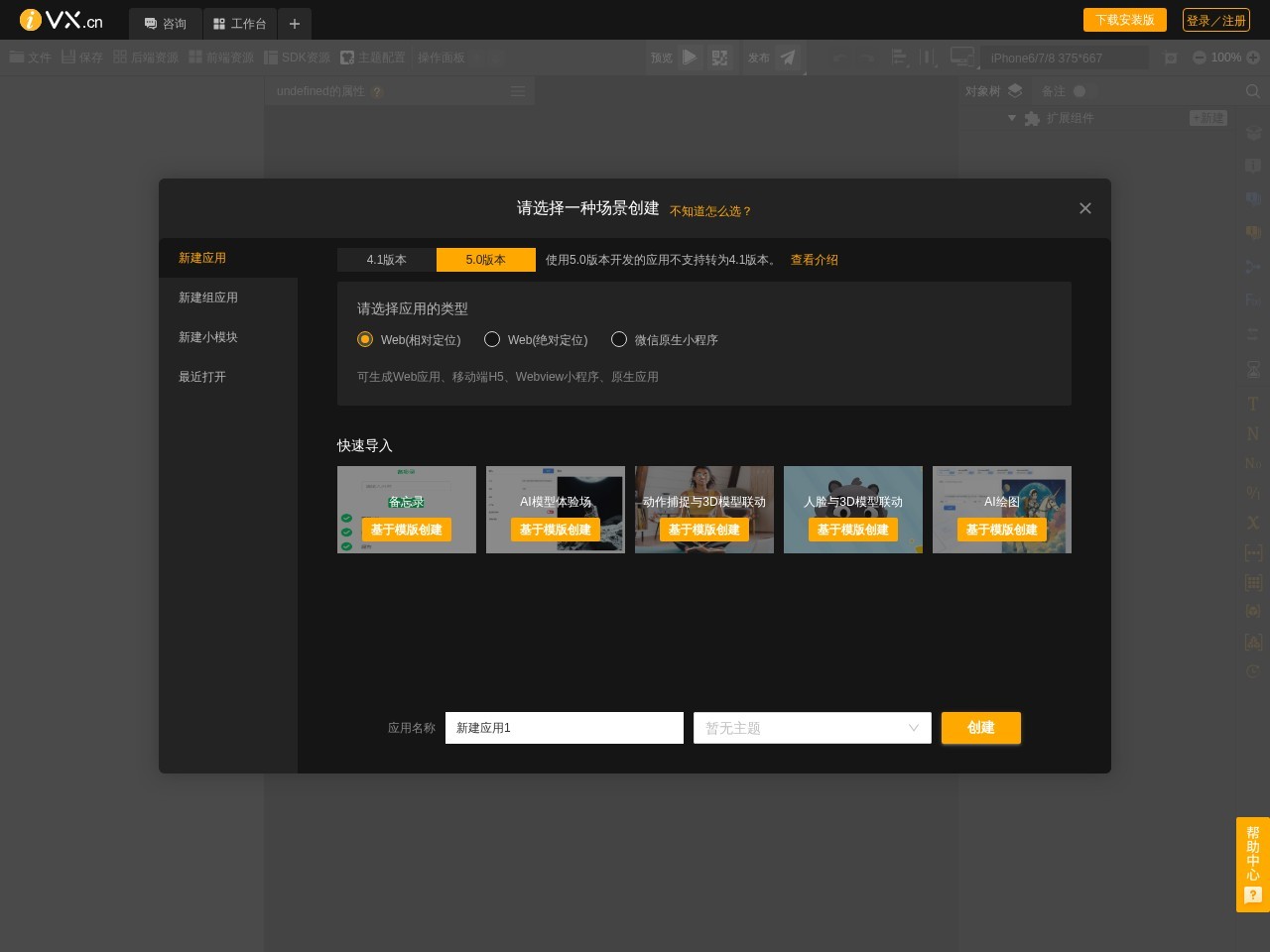Create from the AI绘图 template
Screen dimensions: 1270x952
(1002, 530)
